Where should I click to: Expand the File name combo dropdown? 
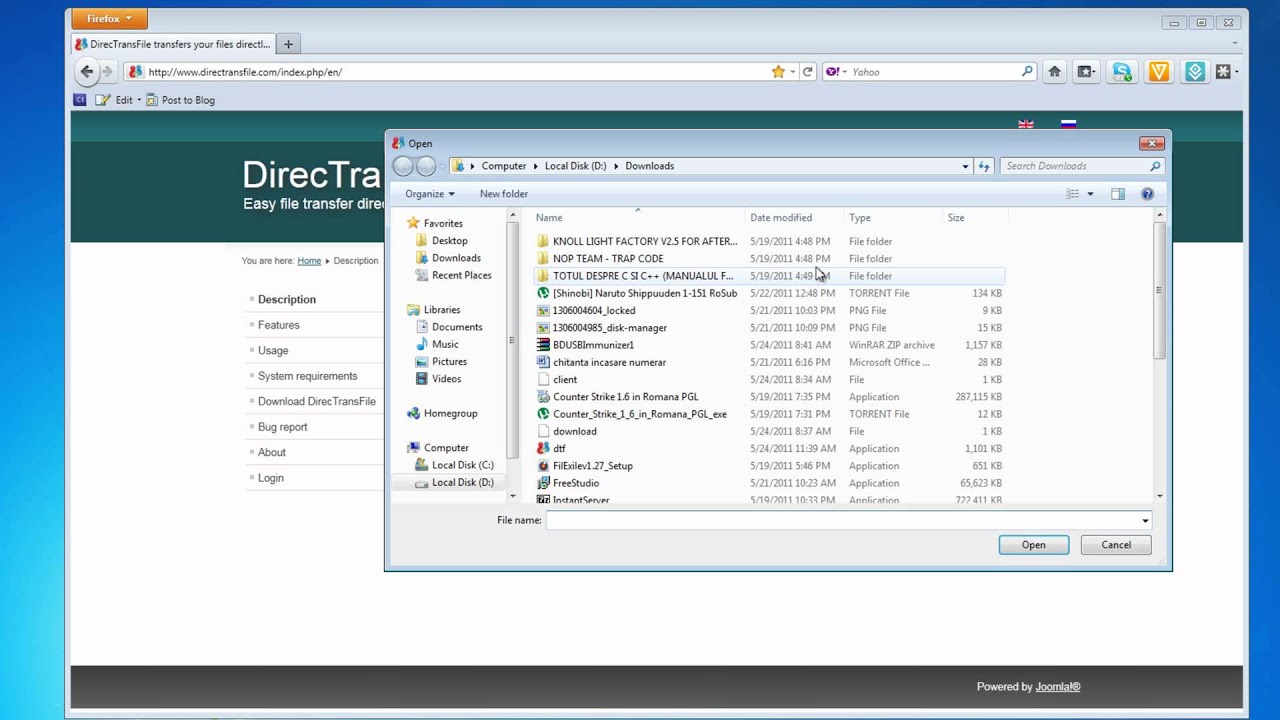tap(1145, 520)
